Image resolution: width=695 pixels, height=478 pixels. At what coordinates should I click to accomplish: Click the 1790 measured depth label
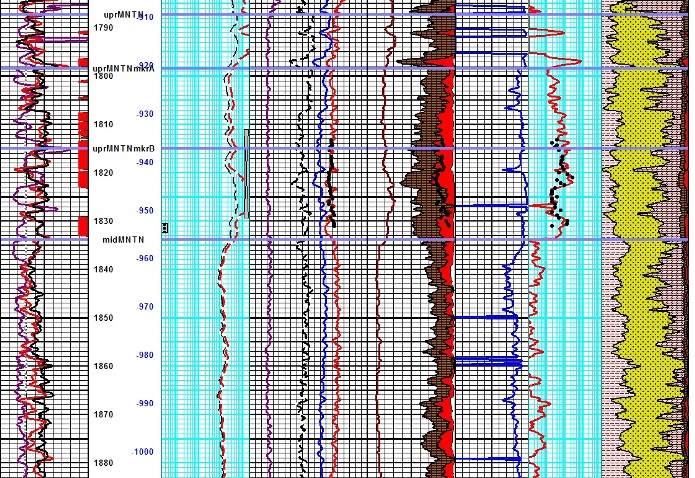[x=104, y=28]
